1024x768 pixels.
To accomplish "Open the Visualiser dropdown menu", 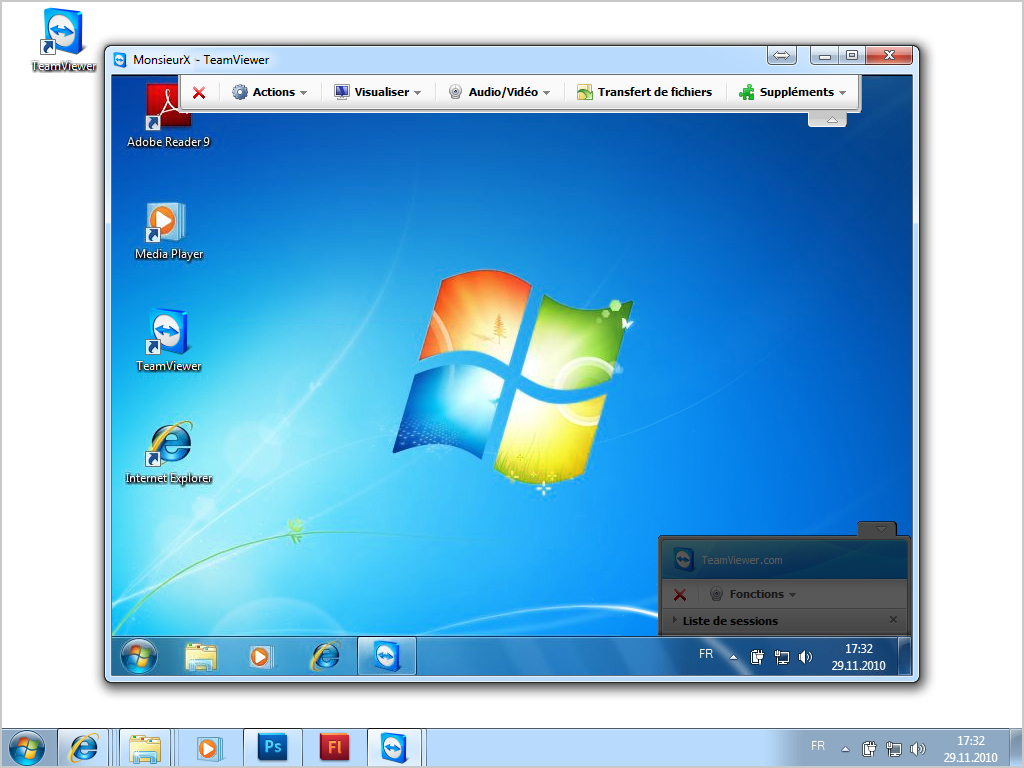I will (377, 92).
